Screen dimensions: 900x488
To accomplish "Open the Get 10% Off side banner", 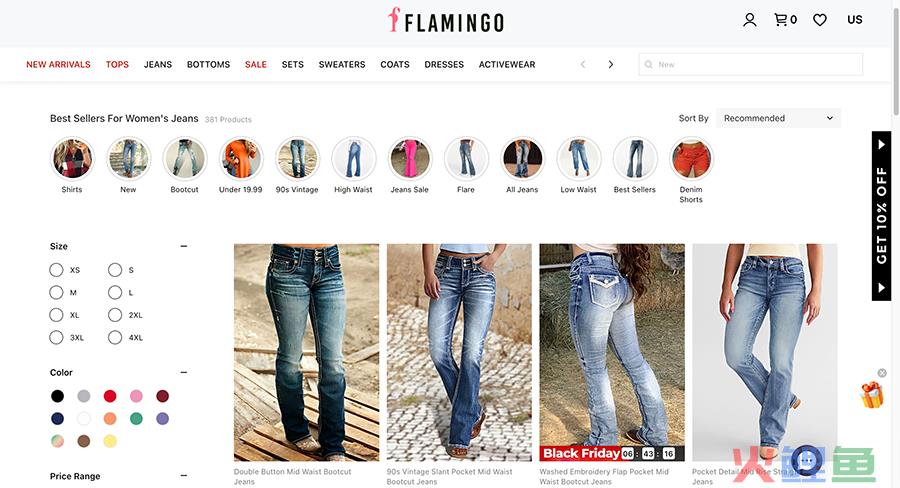I will click(x=881, y=216).
